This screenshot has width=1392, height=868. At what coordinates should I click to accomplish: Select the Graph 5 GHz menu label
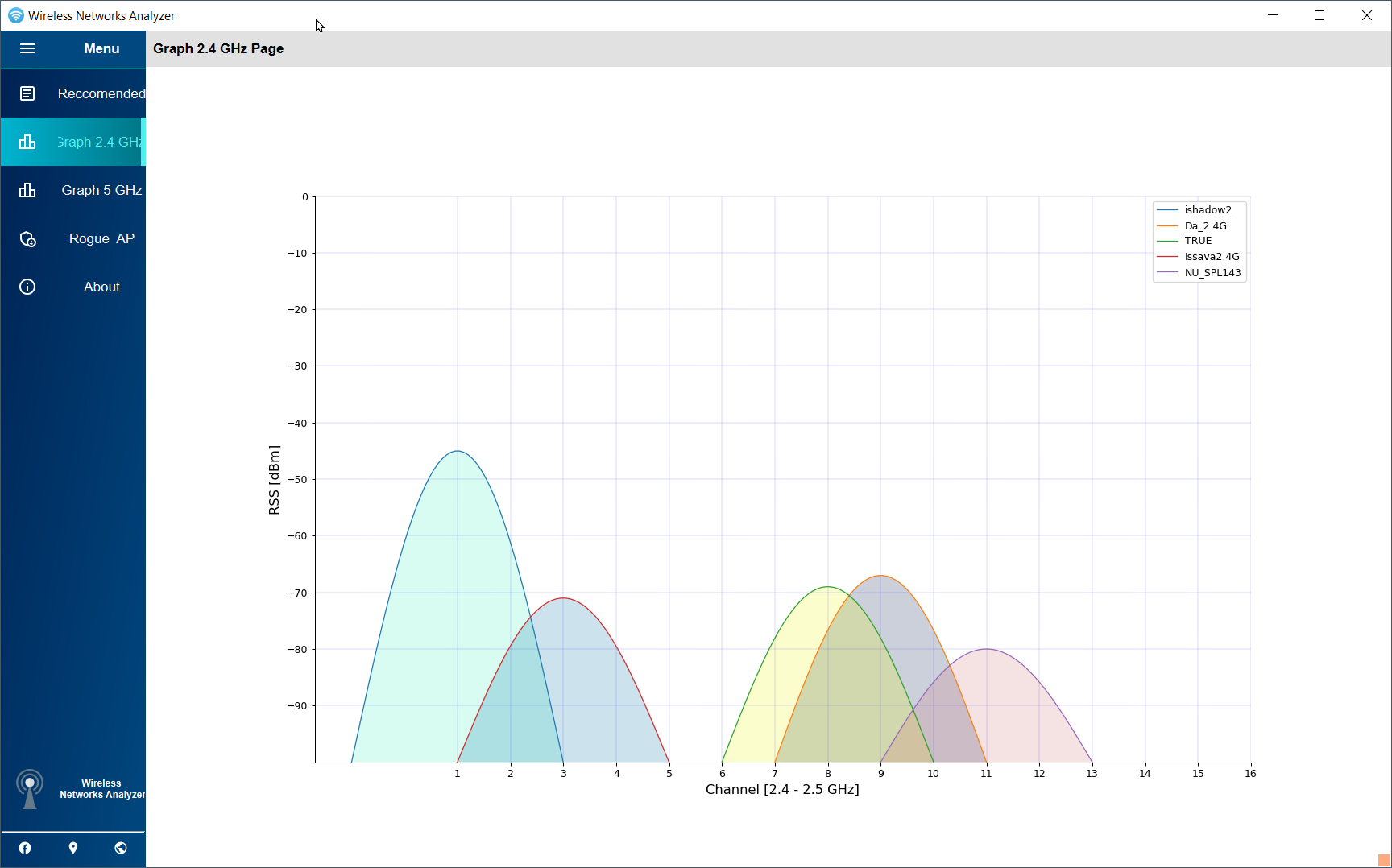point(101,190)
